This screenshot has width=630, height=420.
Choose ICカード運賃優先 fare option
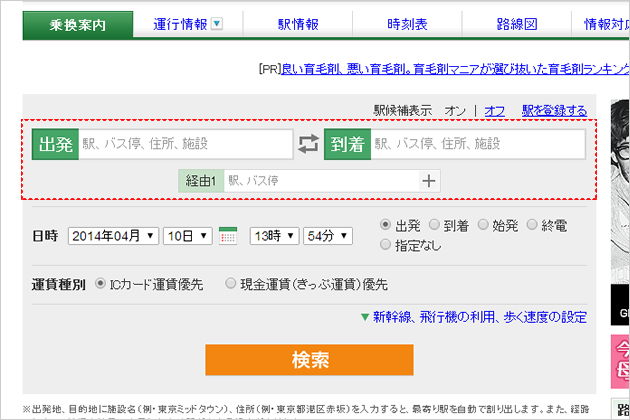click(x=100, y=284)
